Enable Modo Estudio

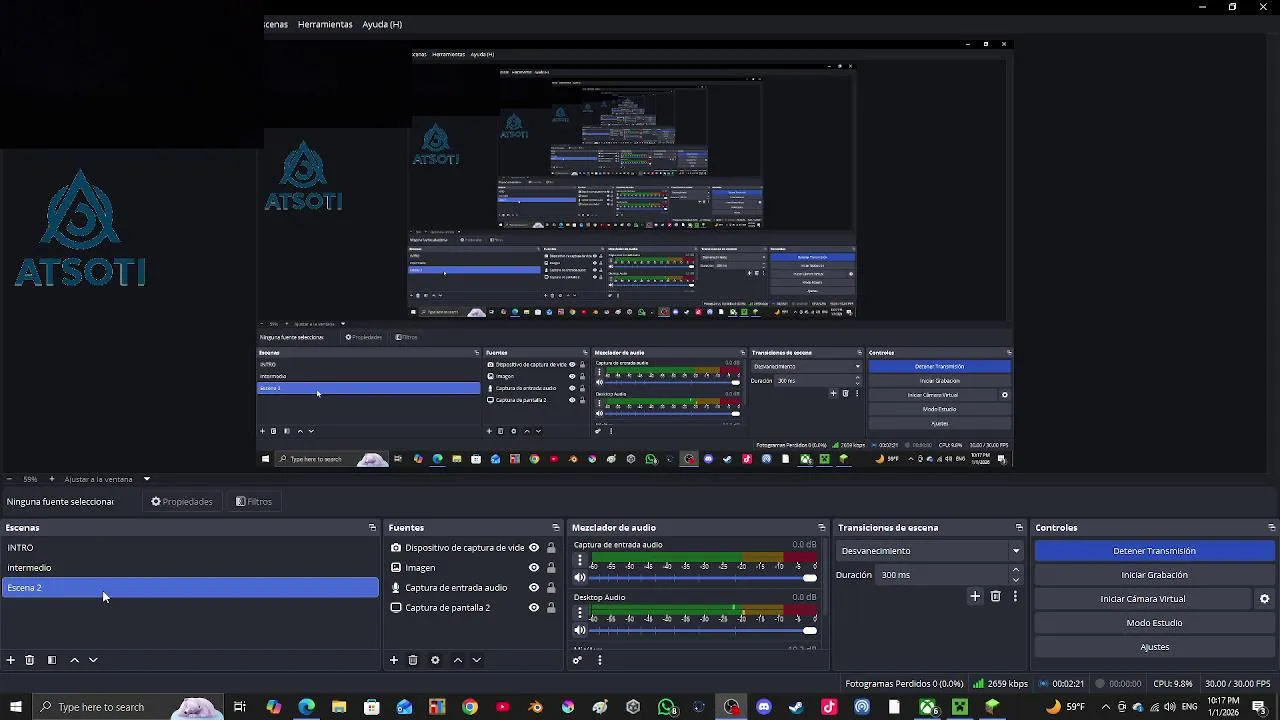click(1154, 623)
